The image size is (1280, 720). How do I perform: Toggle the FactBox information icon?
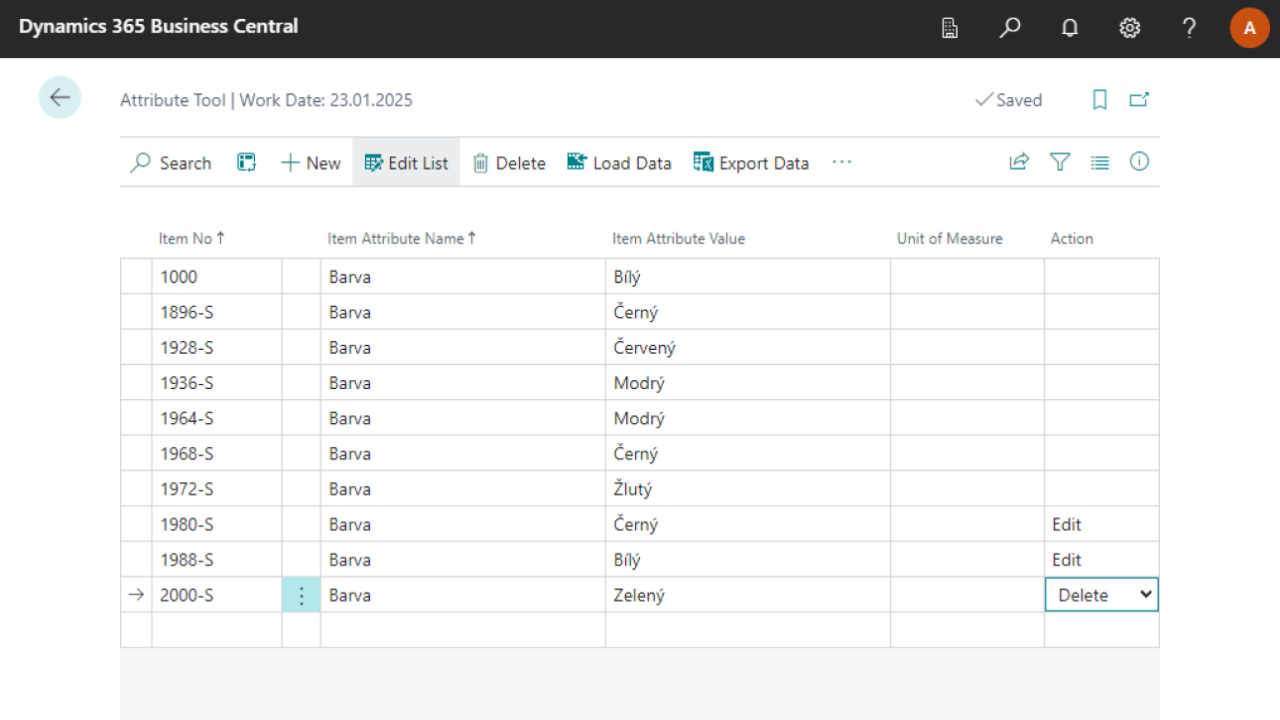[1139, 162]
